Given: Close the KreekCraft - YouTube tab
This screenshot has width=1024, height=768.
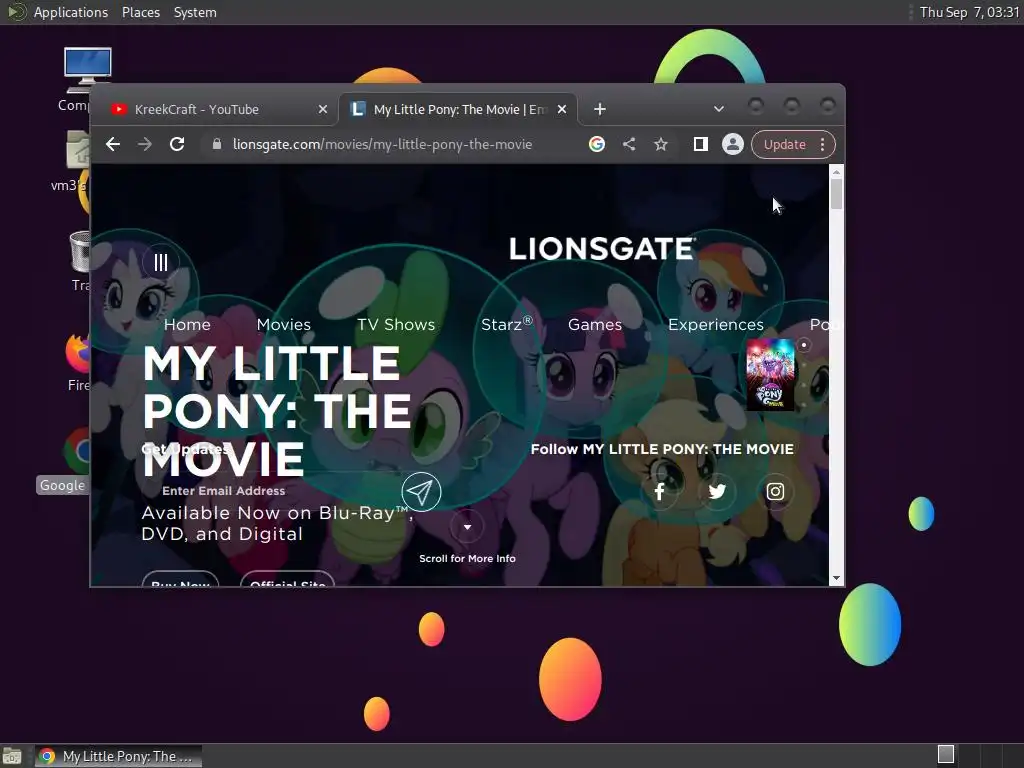Looking at the screenshot, I should tap(323, 109).
